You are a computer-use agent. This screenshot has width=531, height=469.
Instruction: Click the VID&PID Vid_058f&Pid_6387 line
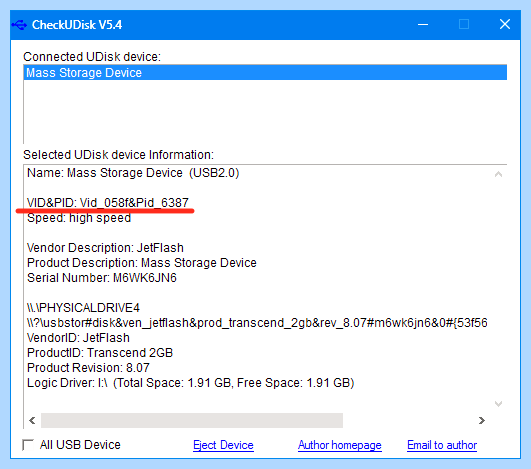[108, 202]
